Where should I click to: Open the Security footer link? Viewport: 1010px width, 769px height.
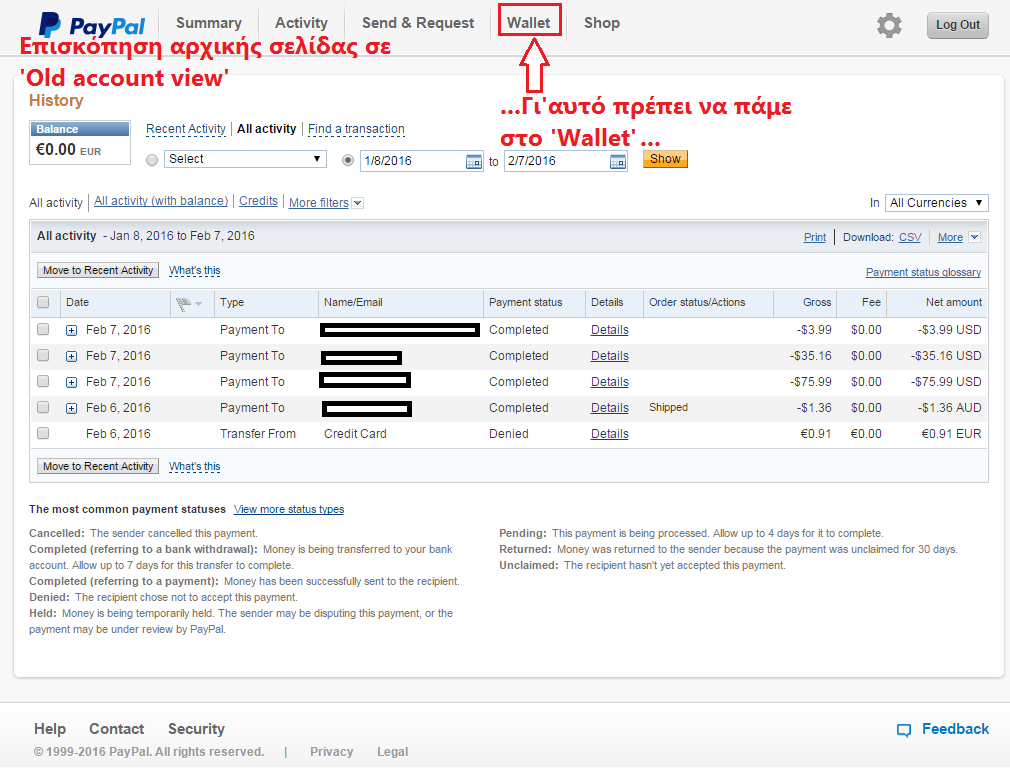[x=196, y=729]
